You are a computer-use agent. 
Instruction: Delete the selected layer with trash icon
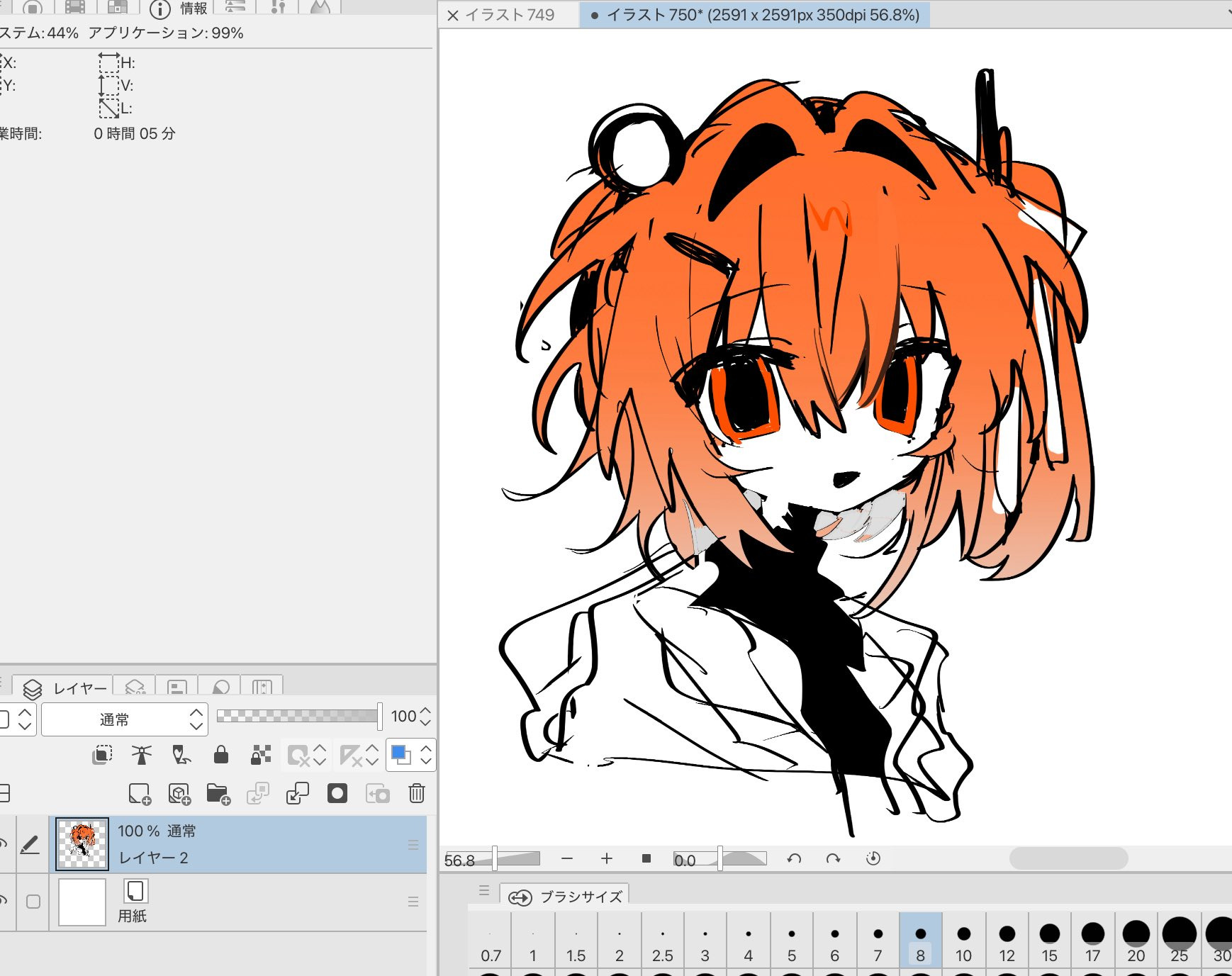pyautogui.click(x=417, y=793)
